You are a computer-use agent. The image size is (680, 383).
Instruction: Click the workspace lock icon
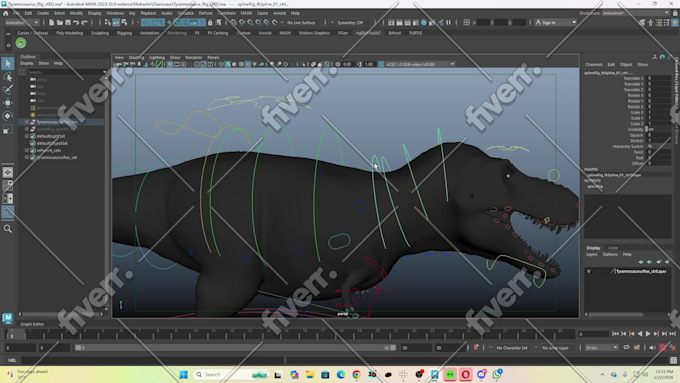point(675,13)
